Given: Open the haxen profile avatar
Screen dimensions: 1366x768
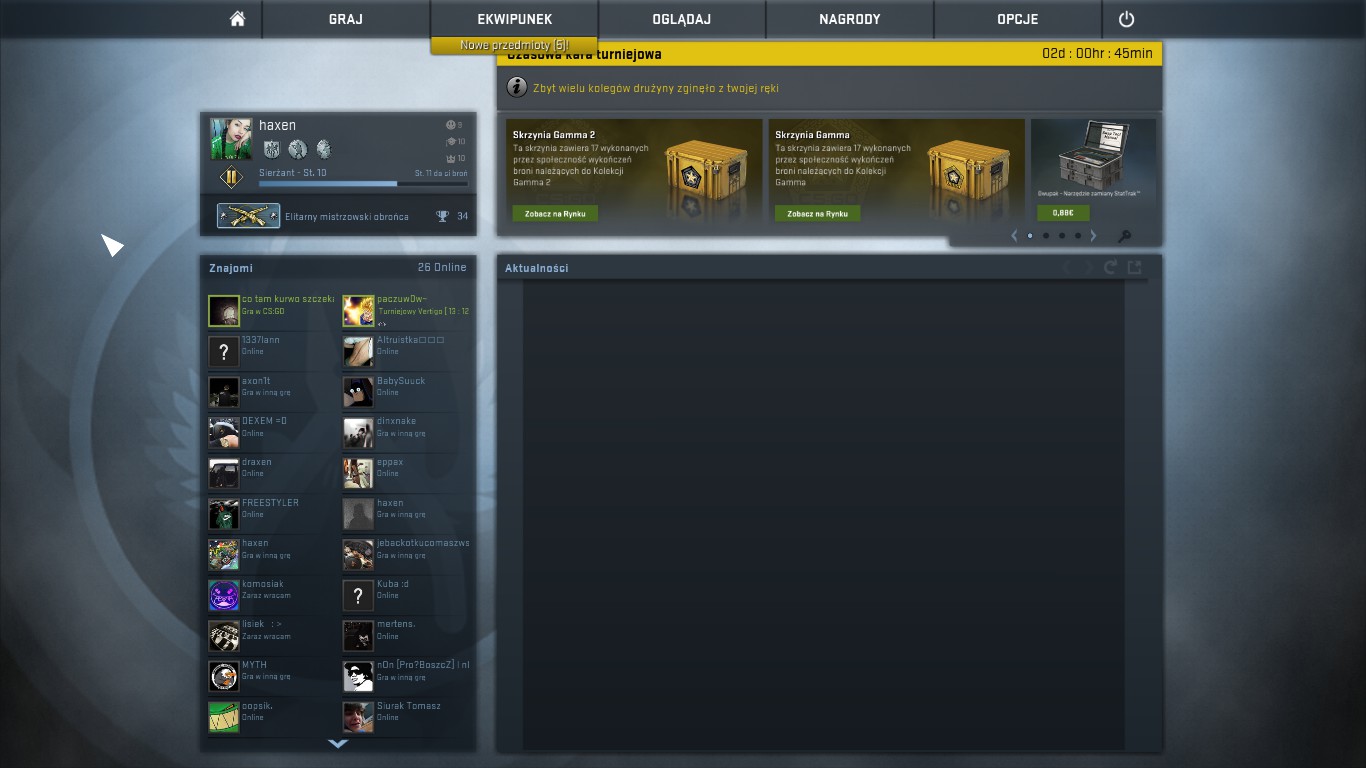Looking at the screenshot, I should (231, 139).
